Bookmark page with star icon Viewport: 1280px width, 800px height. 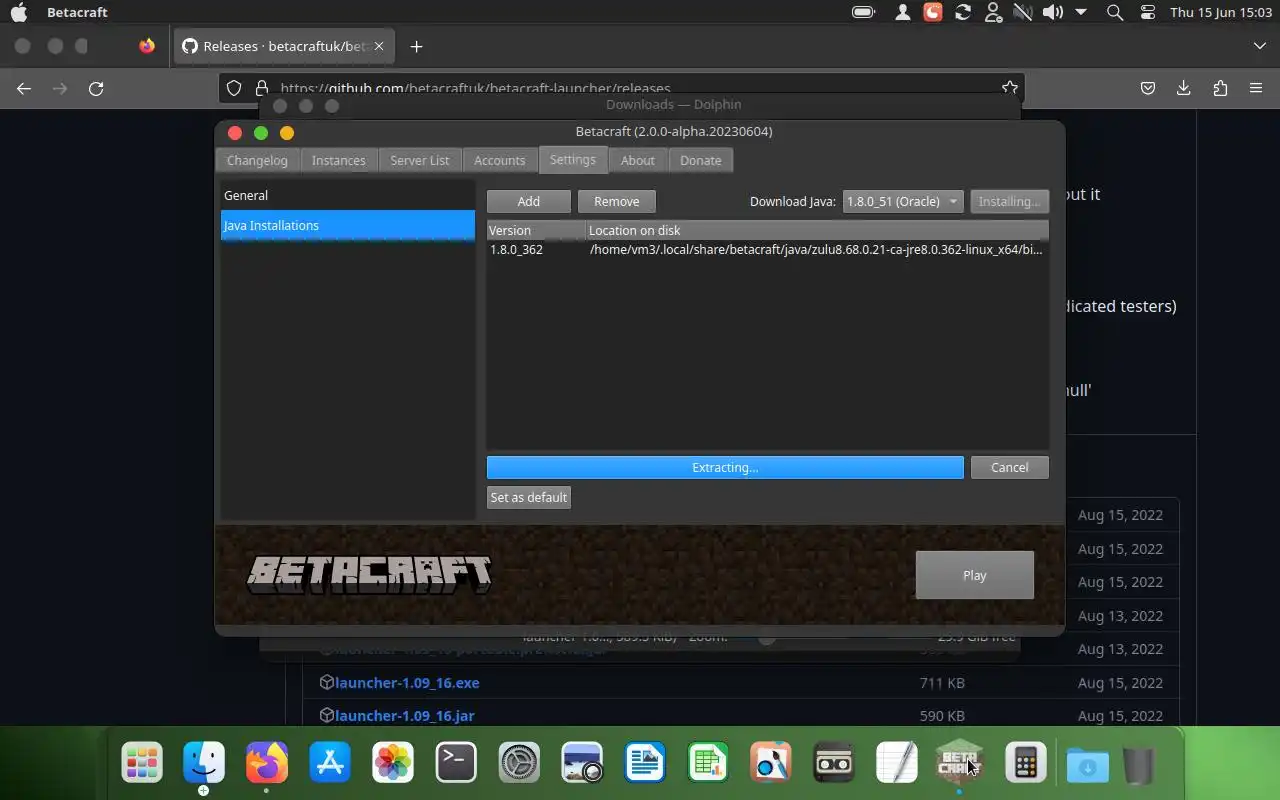pyautogui.click(x=1009, y=88)
